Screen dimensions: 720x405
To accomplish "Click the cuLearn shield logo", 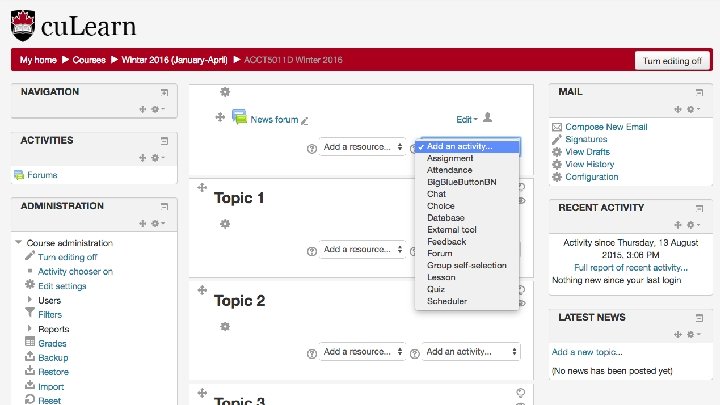I will point(23,25).
